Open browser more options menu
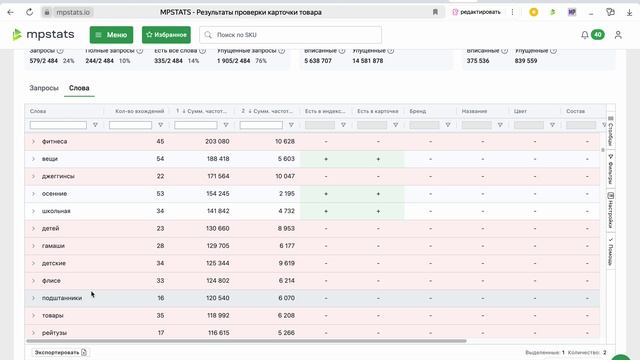This screenshot has width=640, height=360. click(512, 12)
